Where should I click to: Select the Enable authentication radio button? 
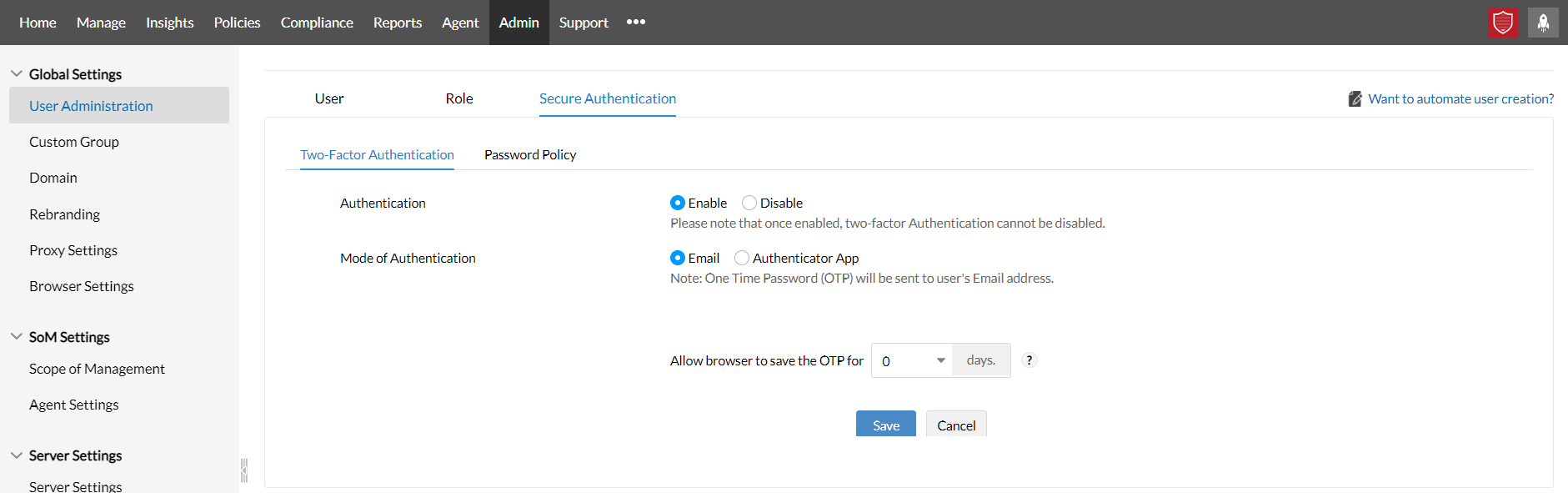click(x=678, y=203)
